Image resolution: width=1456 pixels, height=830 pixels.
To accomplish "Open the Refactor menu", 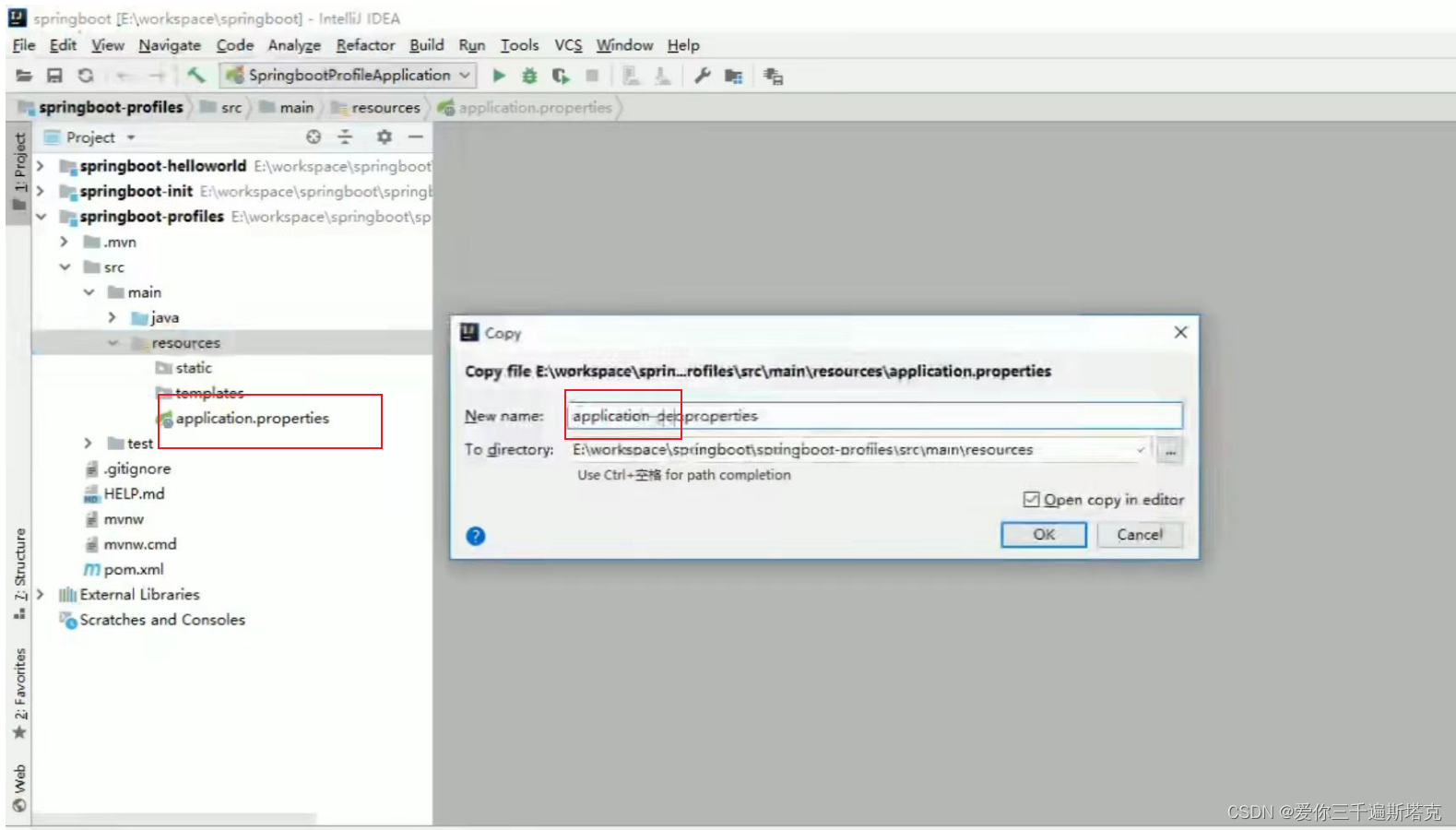I will pyautogui.click(x=365, y=45).
